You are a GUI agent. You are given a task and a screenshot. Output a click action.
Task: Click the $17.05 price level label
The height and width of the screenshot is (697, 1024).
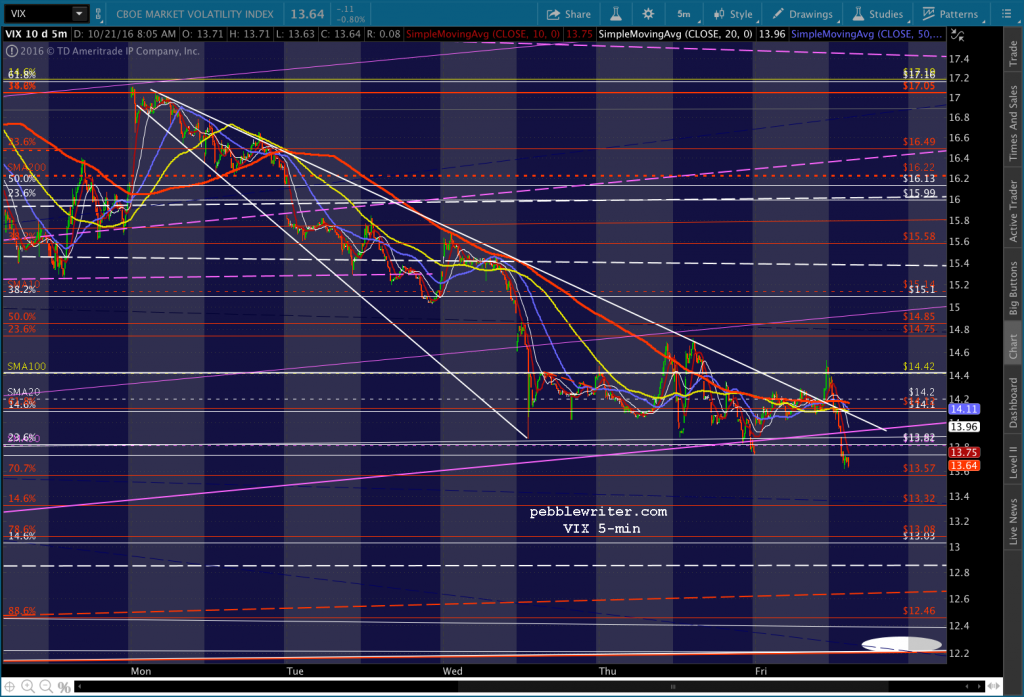(x=919, y=86)
